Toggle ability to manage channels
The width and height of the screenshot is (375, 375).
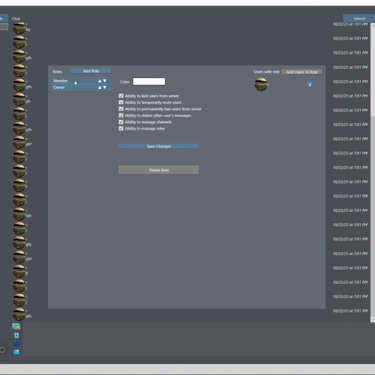point(121,122)
